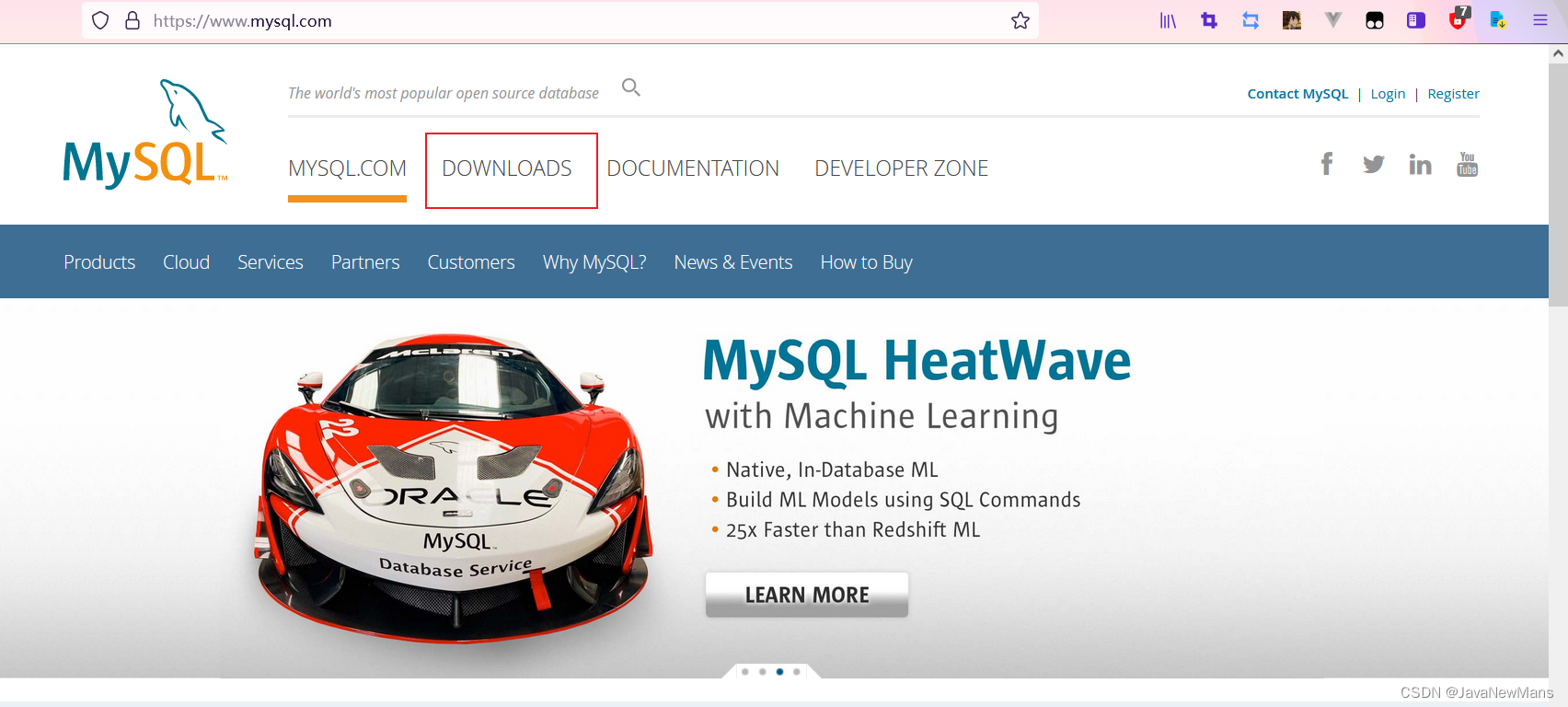This screenshot has width=1568, height=707.
Task: Open the Cloud menu item
Action: click(x=187, y=262)
